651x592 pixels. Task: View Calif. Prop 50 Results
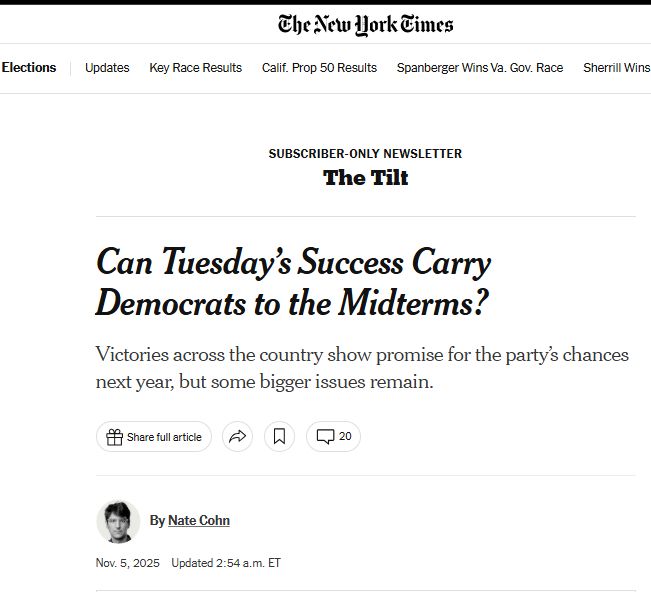(319, 68)
